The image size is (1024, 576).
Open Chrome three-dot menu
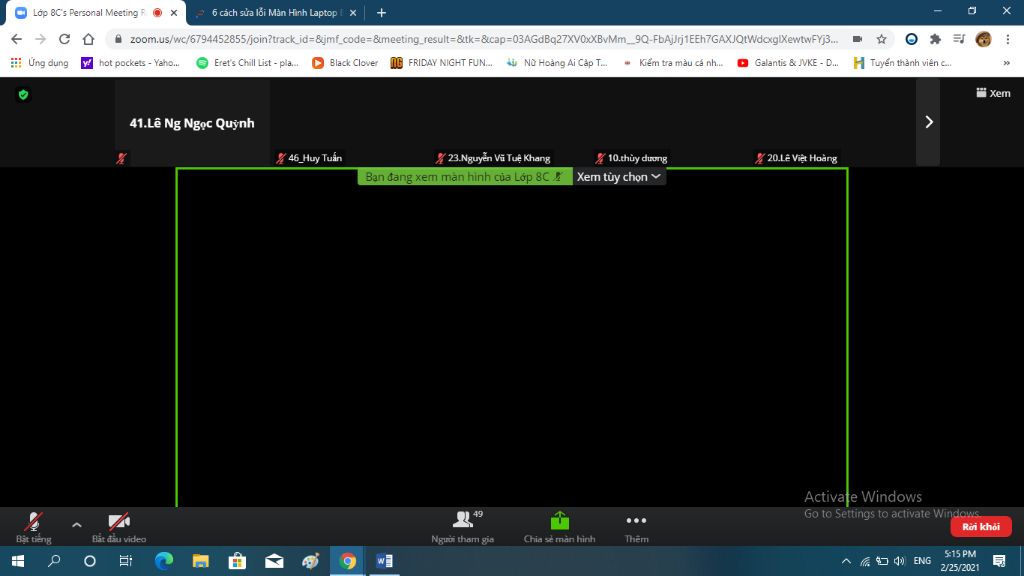[x=1008, y=39]
